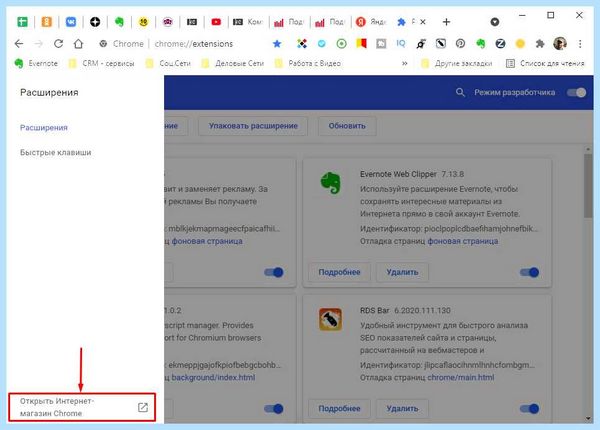The width and height of the screenshot is (600, 430).
Task: Toggle the script manager extension switch
Action: [x=274, y=409]
